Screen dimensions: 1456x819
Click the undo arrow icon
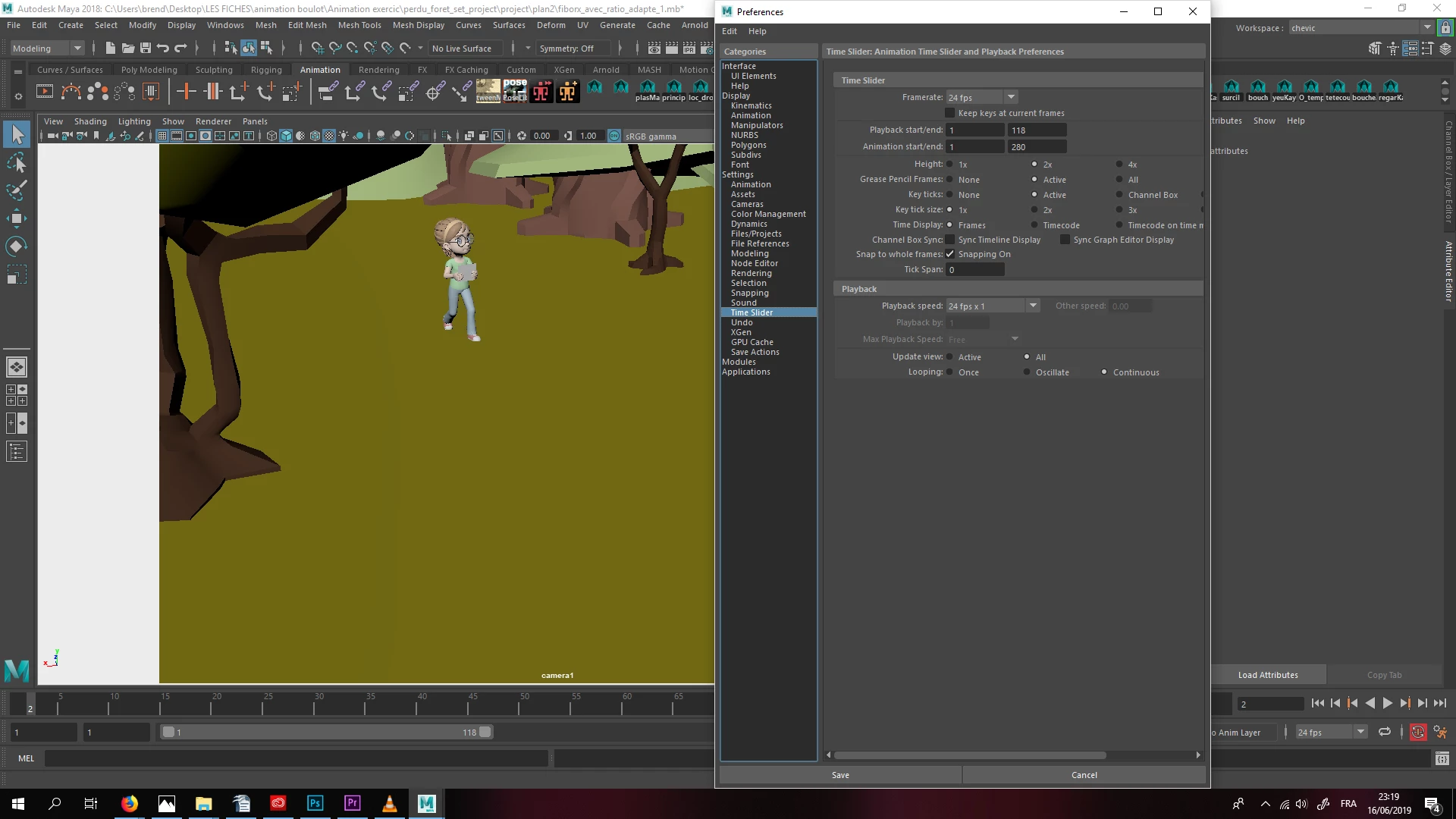click(163, 48)
